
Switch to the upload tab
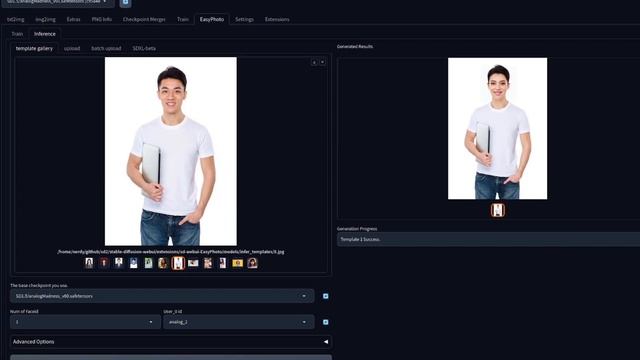click(x=72, y=48)
